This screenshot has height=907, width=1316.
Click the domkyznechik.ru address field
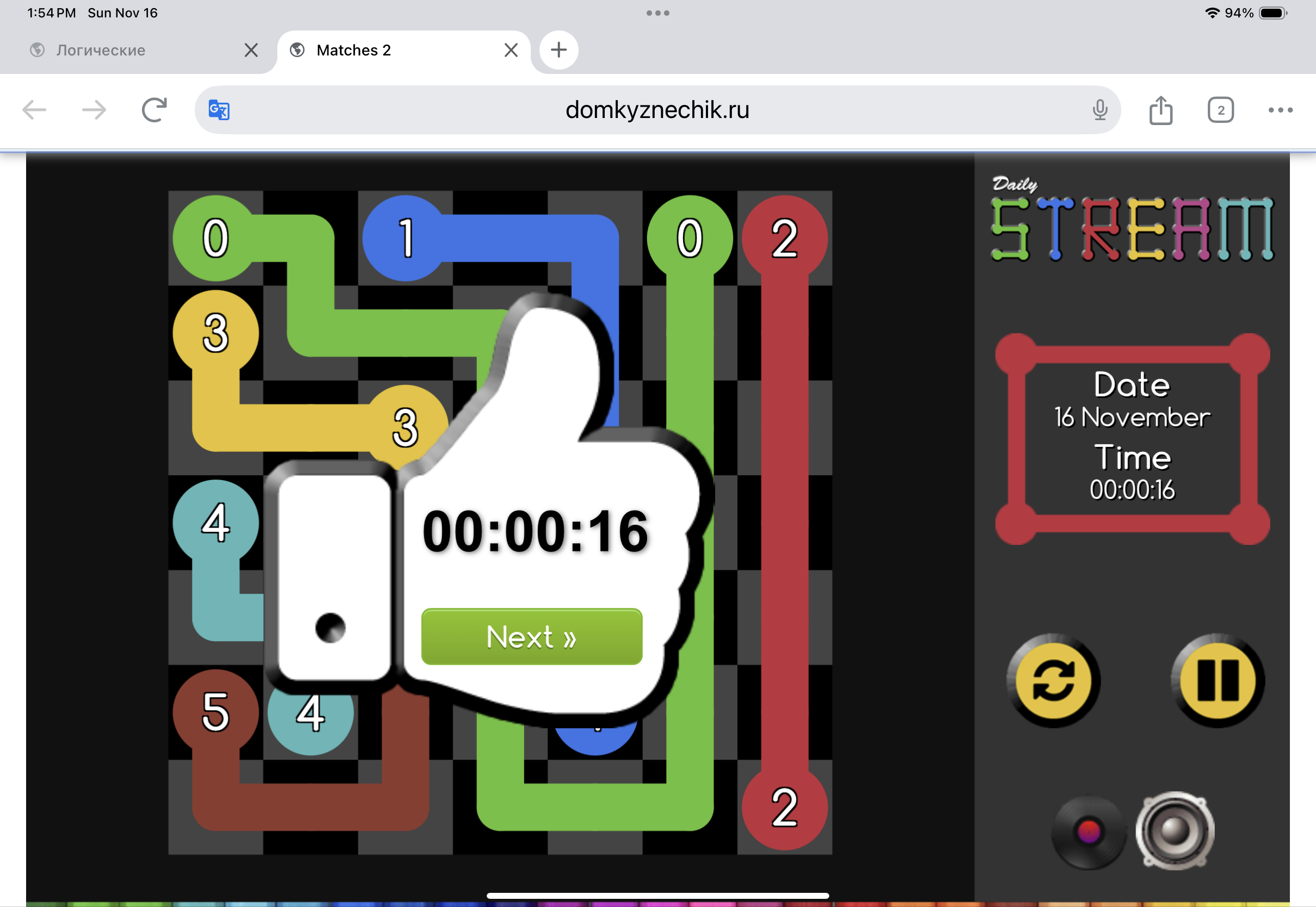tap(657, 110)
